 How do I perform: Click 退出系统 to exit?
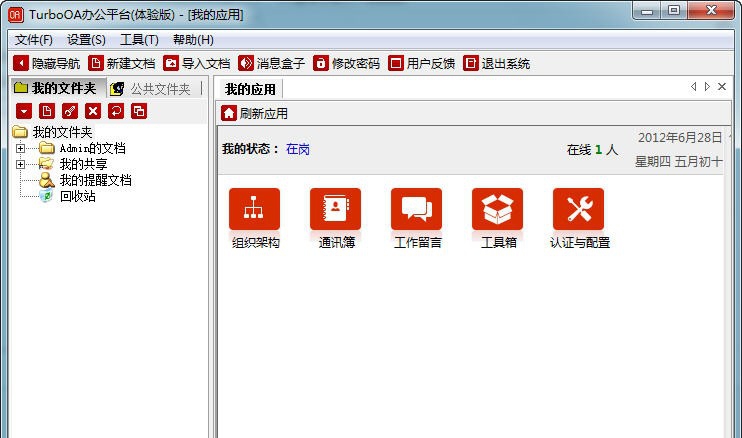497,63
